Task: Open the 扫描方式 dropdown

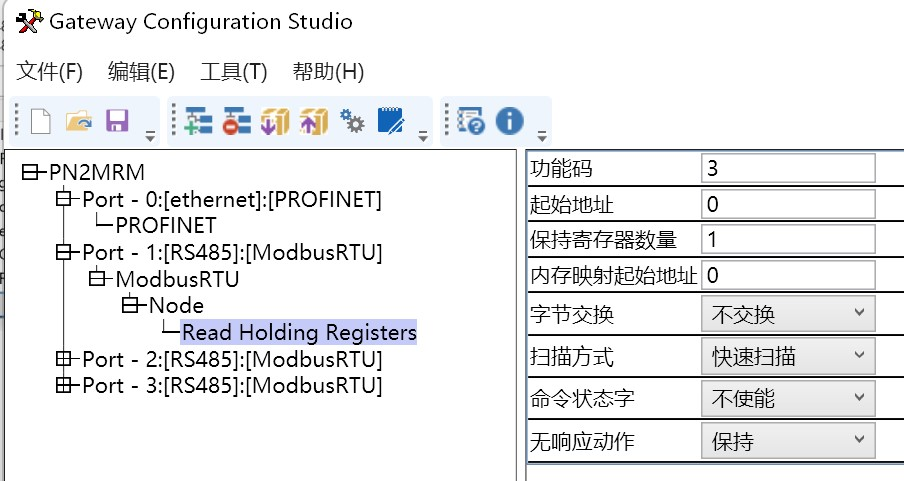Action: click(788, 356)
